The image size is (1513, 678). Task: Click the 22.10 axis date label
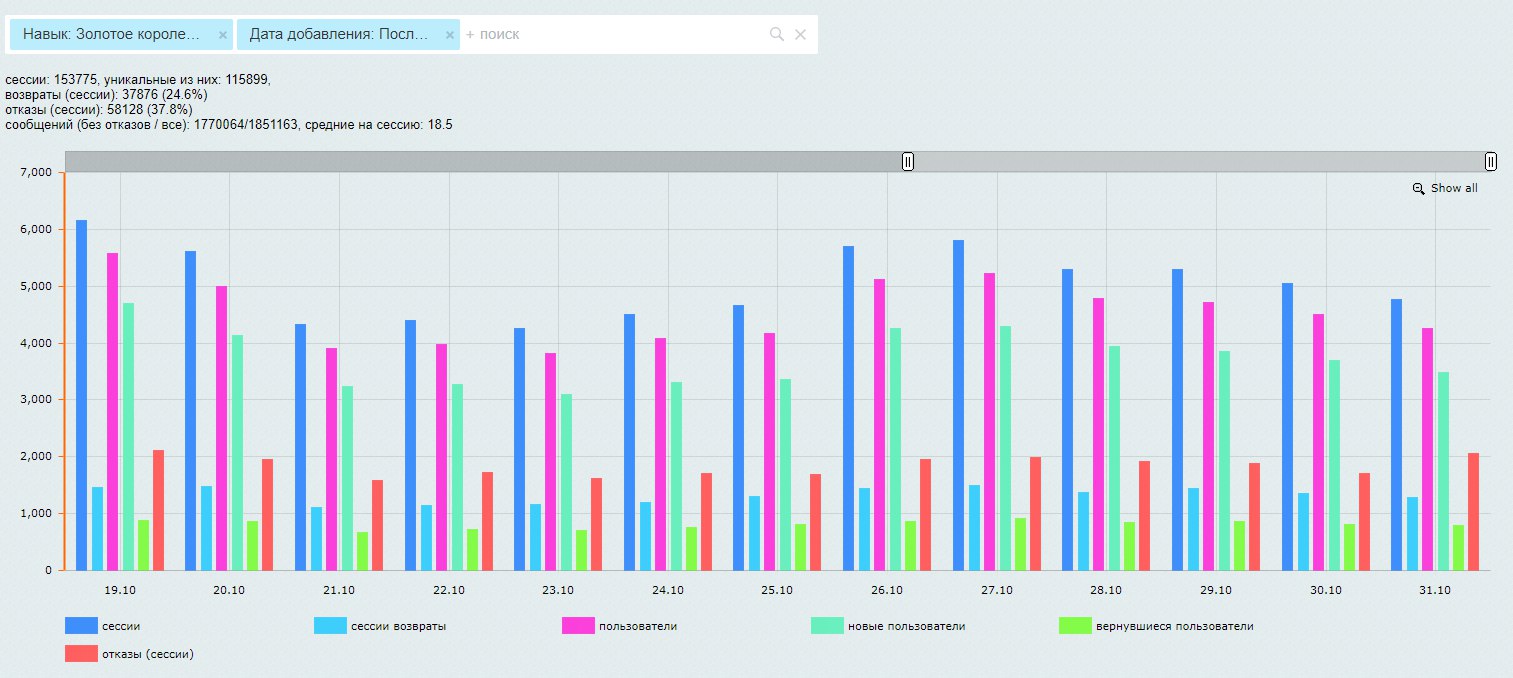point(449,591)
